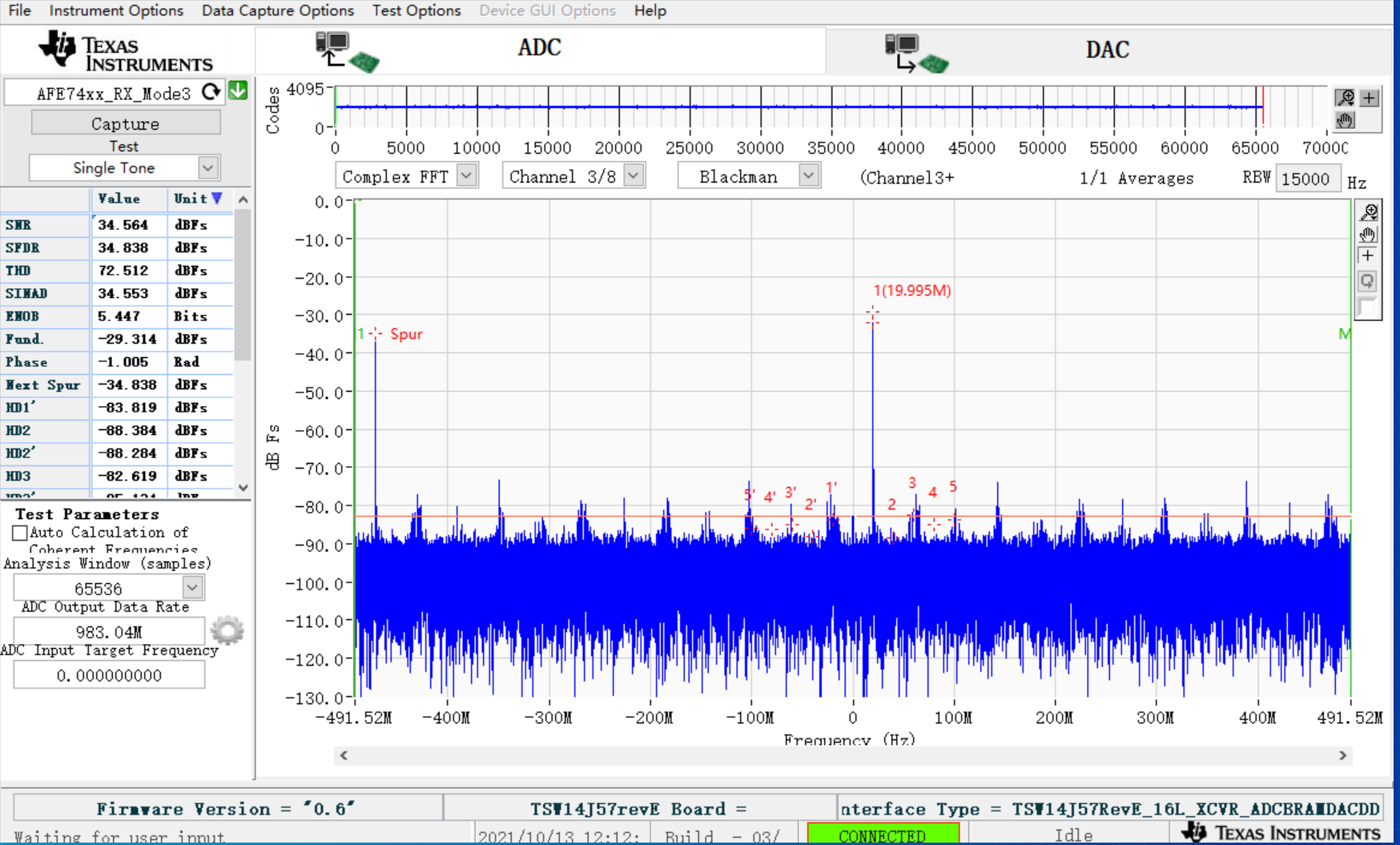
Task: Switch to the ADC tab
Action: coord(541,50)
